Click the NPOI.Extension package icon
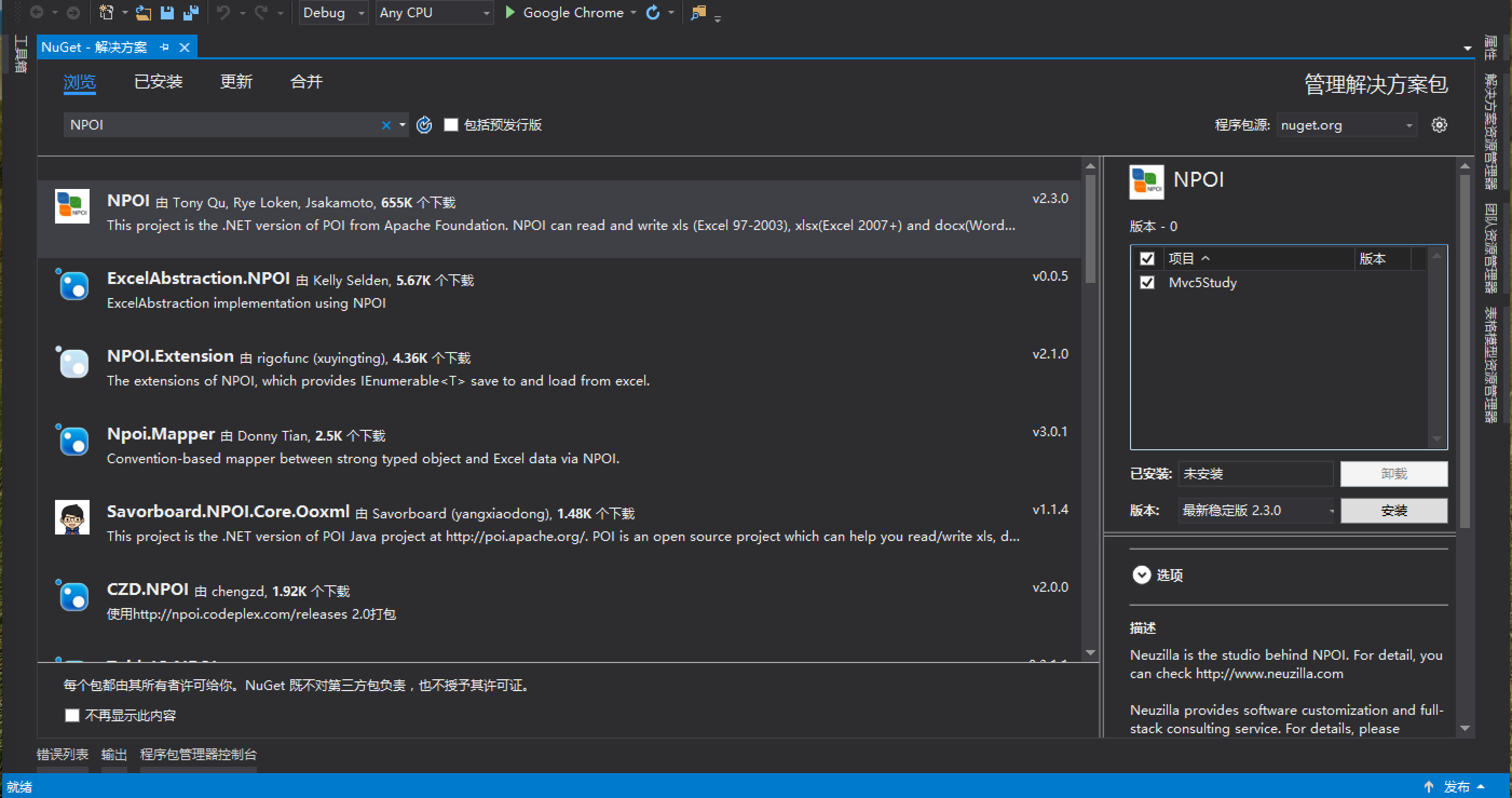Image resolution: width=1512 pixels, height=798 pixels. (x=72, y=362)
